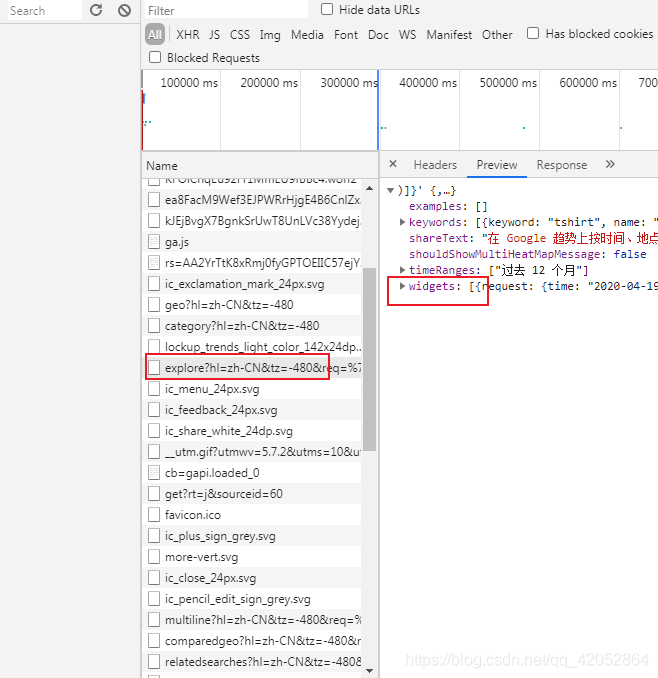
Task: Click the refresh icon beside Search
Action: pyautogui.click(x=96, y=10)
